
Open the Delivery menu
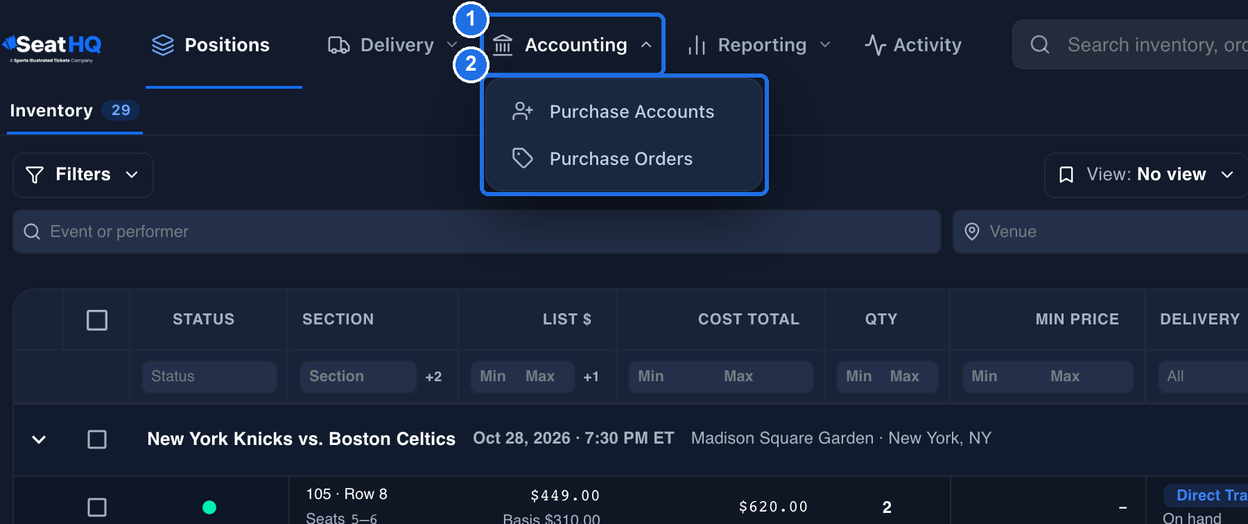[392, 45]
